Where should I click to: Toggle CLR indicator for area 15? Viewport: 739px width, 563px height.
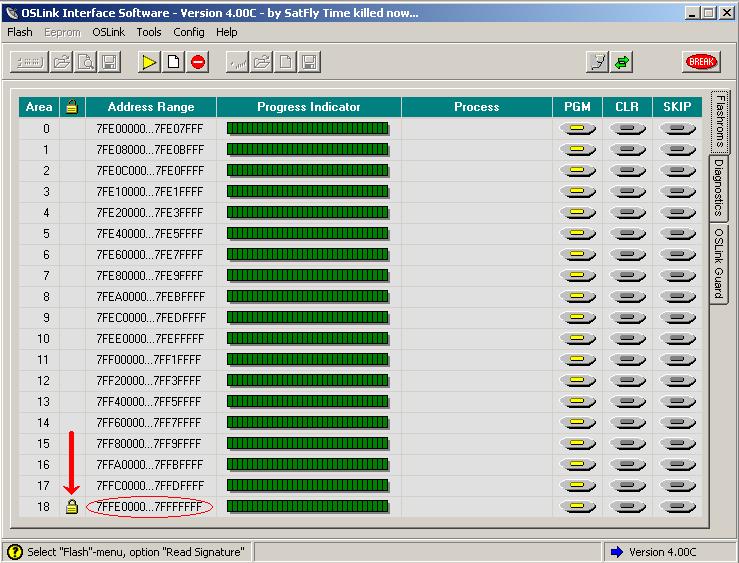[627, 444]
